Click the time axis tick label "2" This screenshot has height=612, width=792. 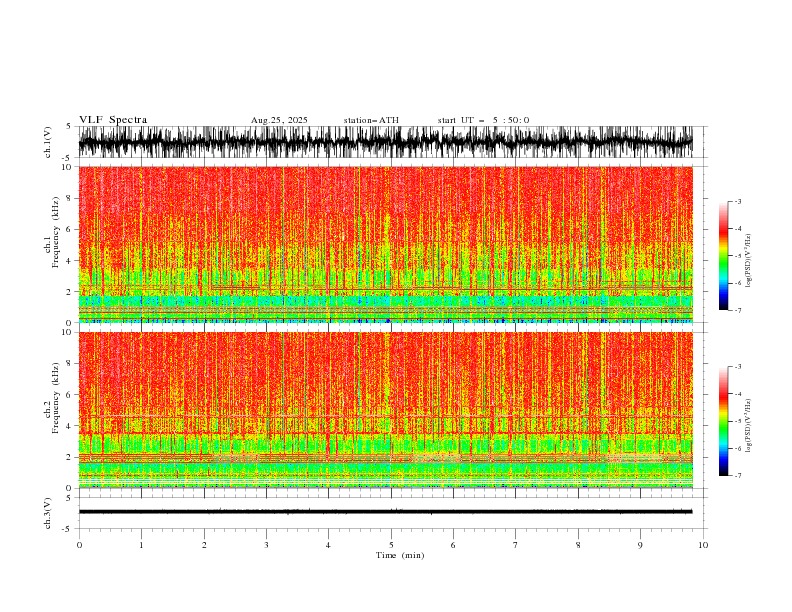click(204, 545)
